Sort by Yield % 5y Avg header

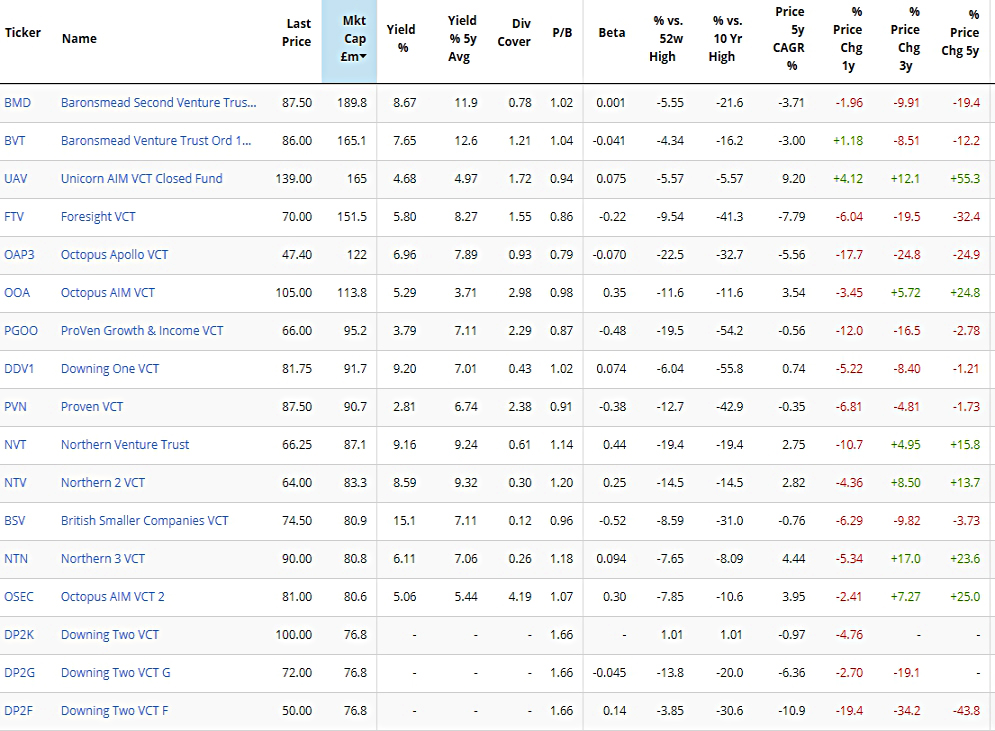[461, 39]
